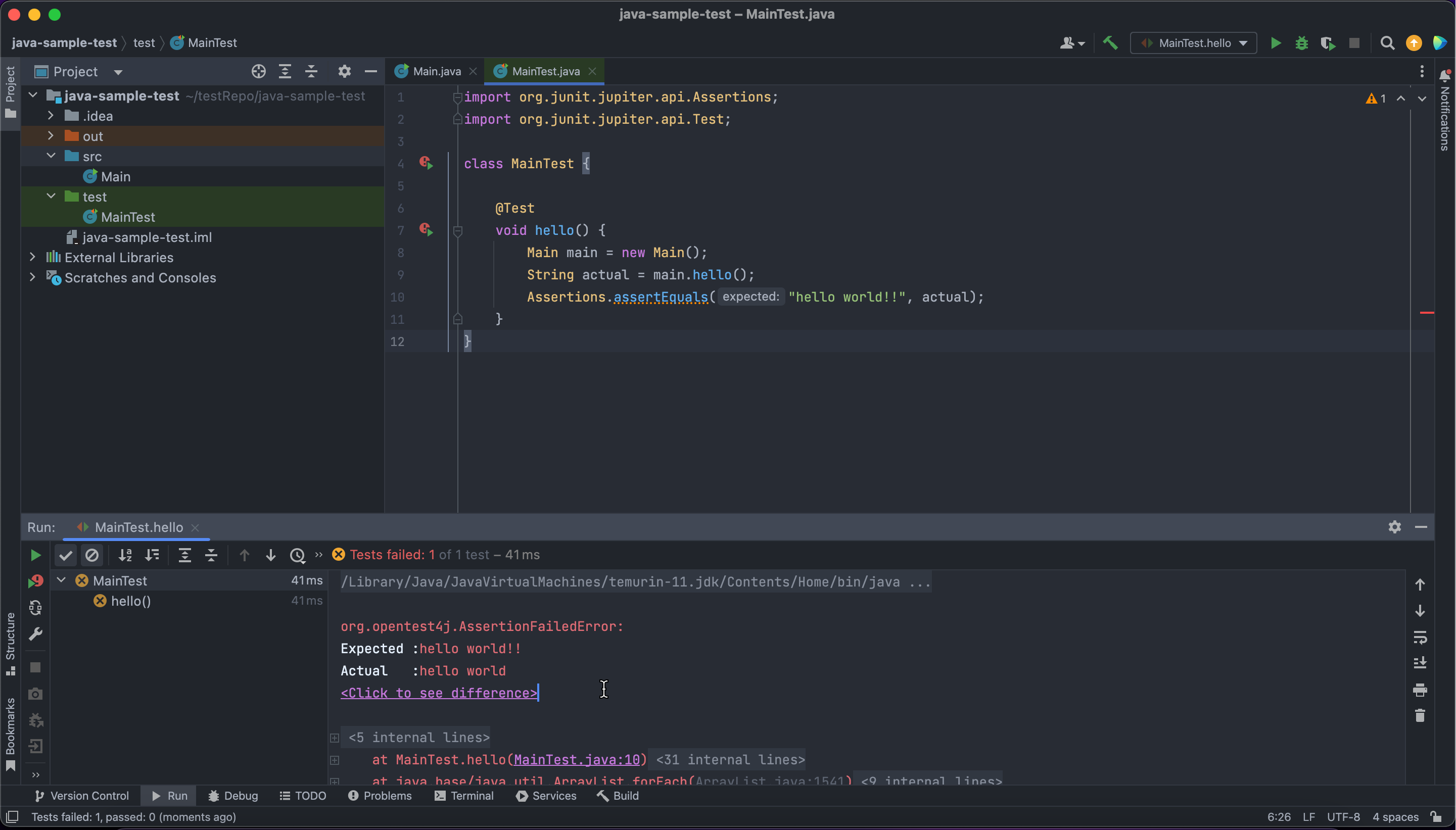The height and width of the screenshot is (830, 1456).
Task: Open the MainTest.java:10 stack trace link
Action: [x=577, y=760]
